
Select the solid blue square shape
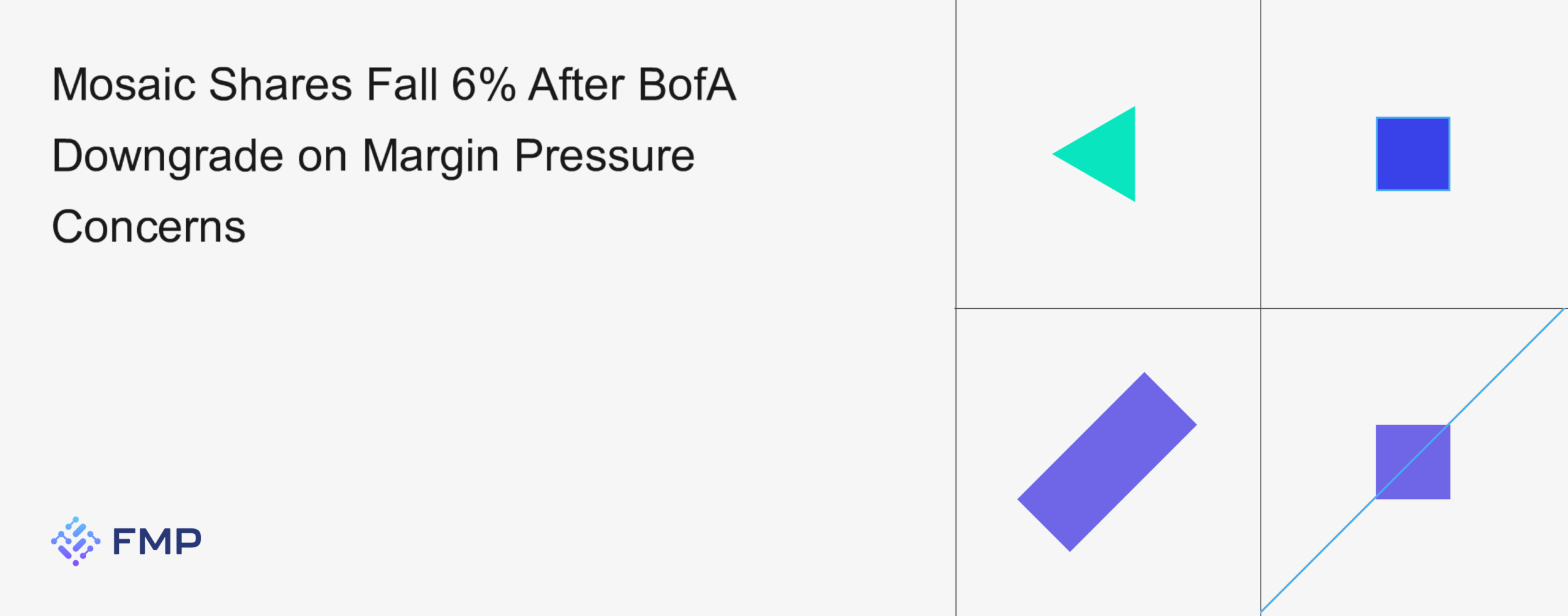click(x=1412, y=154)
